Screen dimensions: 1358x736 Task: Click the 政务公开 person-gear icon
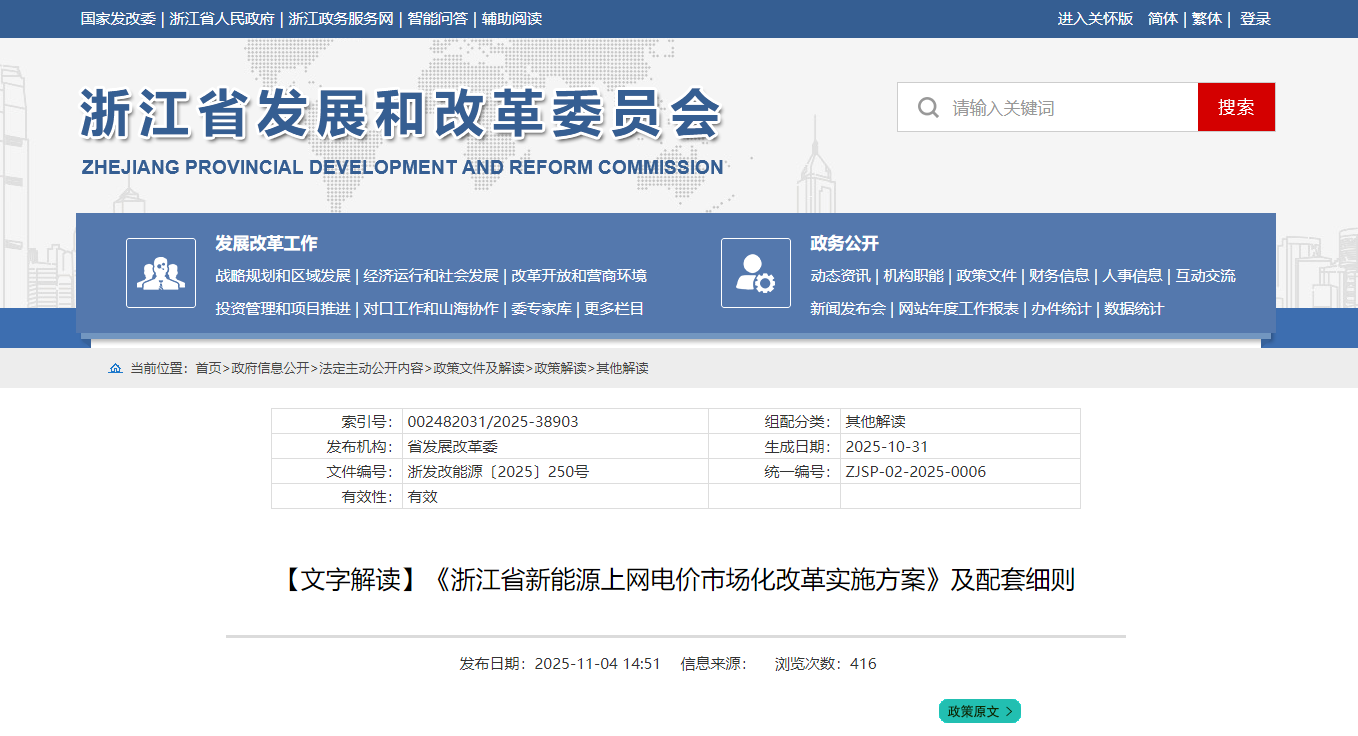[x=755, y=273]
